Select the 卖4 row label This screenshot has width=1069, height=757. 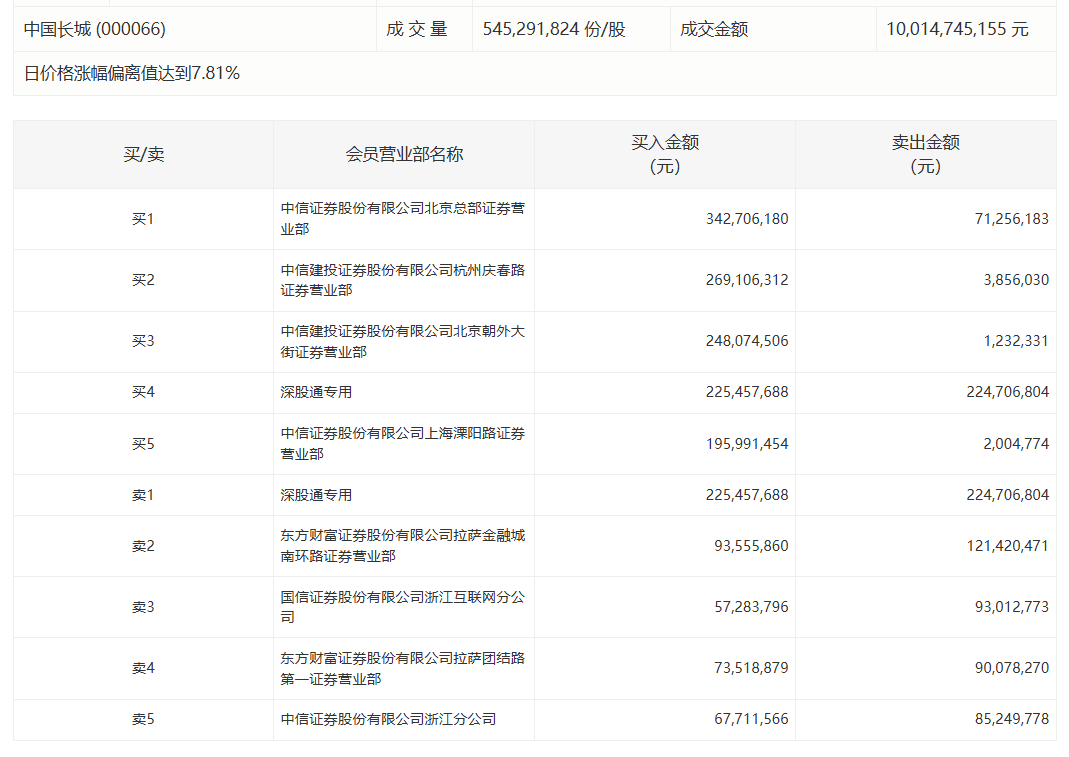click(x=143, y=668)
